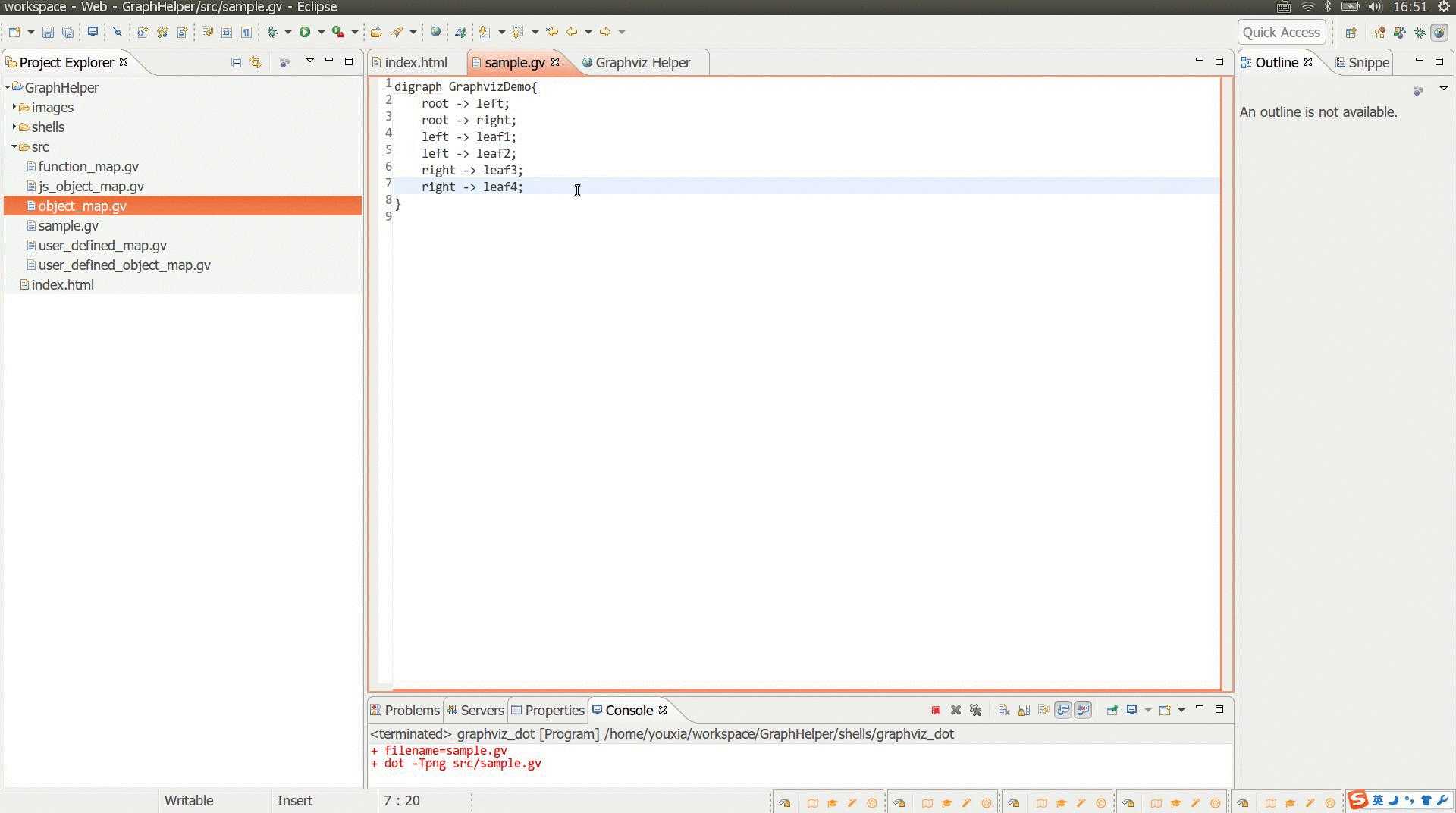
Task: Toggle Link with Editor in Project Explorer
Action: click(256, 62)
